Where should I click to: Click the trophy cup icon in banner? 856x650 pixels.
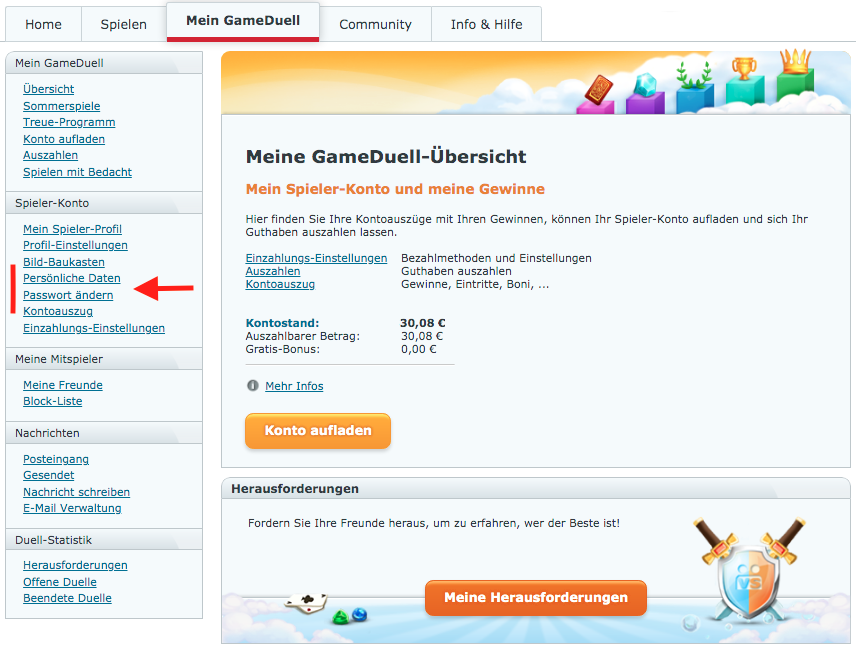point(744,69)
